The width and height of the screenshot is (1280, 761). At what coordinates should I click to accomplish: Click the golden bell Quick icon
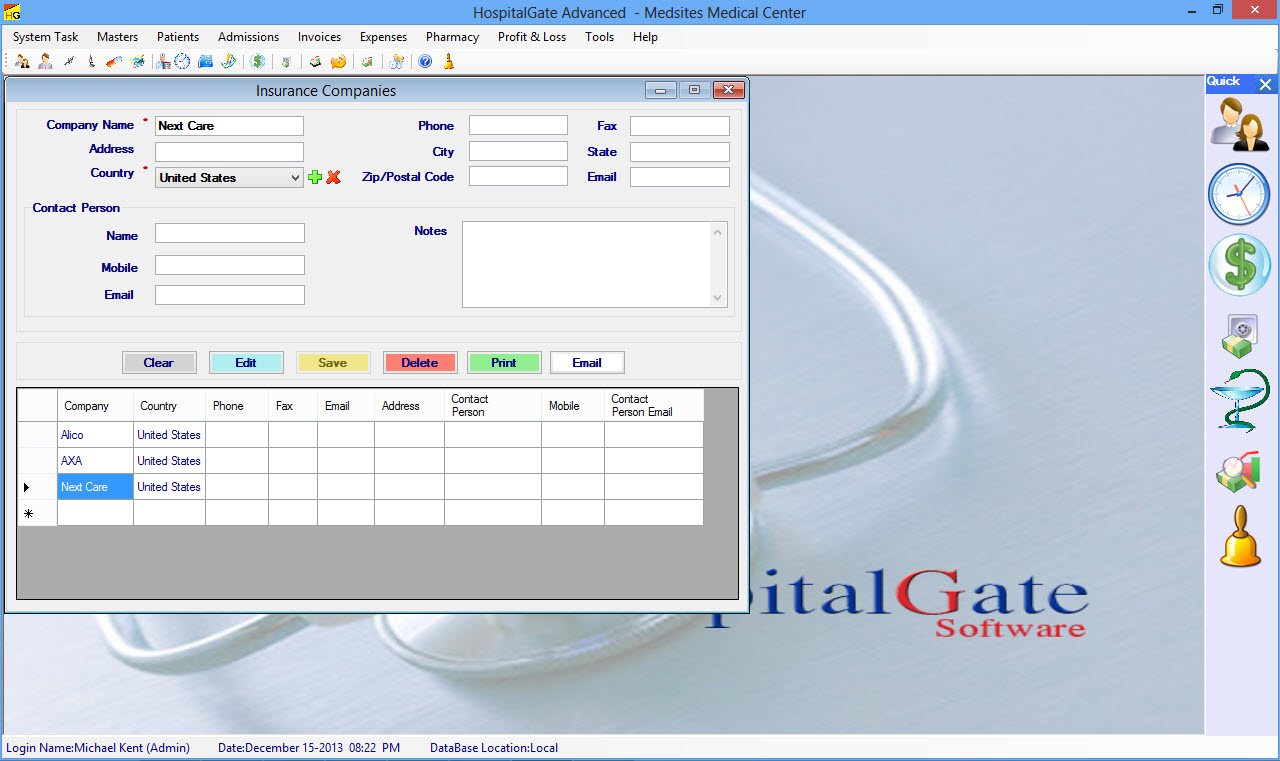[x=1239, y=537]
